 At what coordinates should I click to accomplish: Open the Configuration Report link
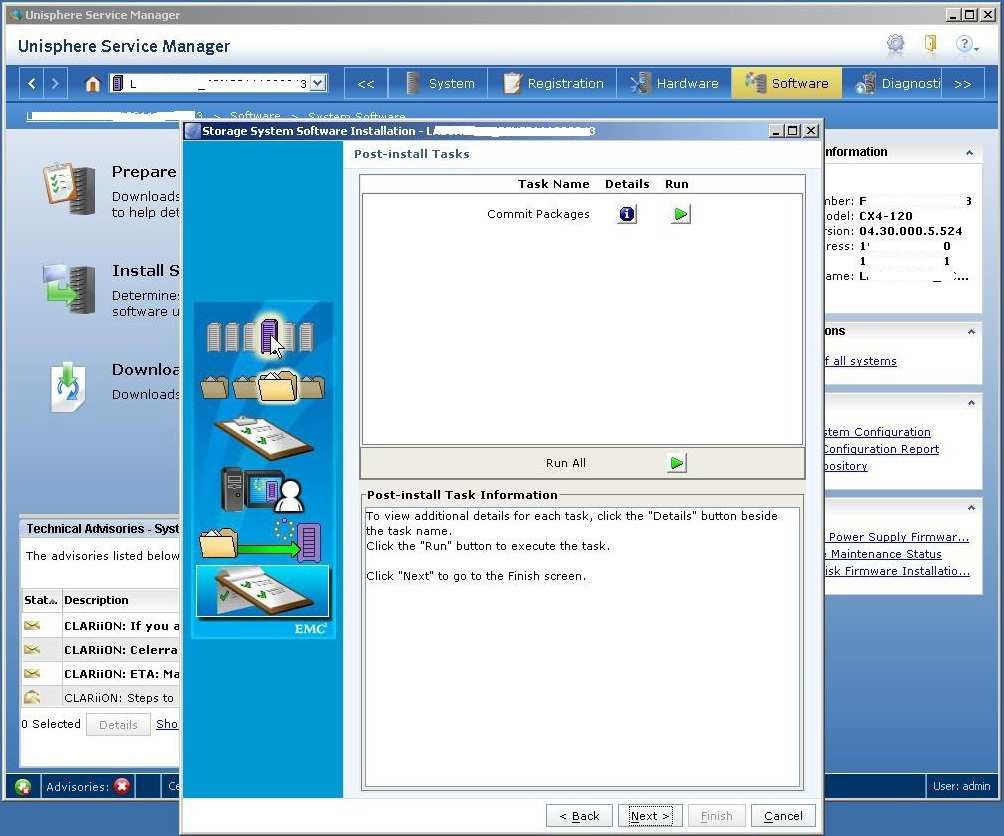tap(881, 449)
